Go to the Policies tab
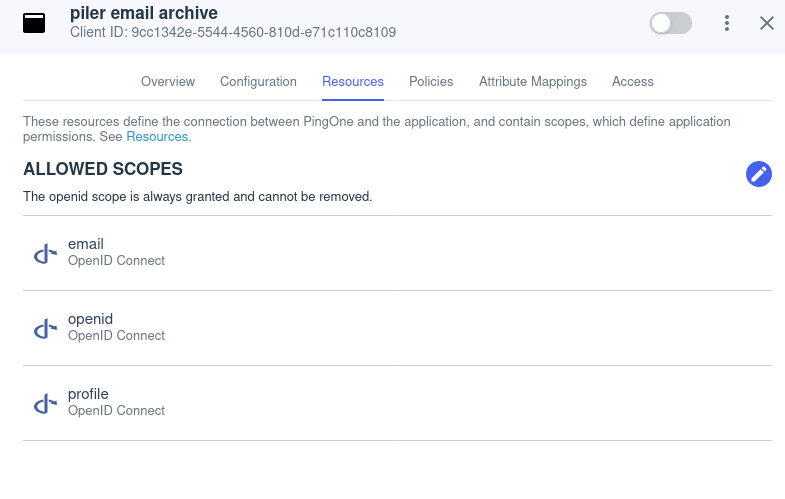Screen dimensions: 785x499 [431, 82]
